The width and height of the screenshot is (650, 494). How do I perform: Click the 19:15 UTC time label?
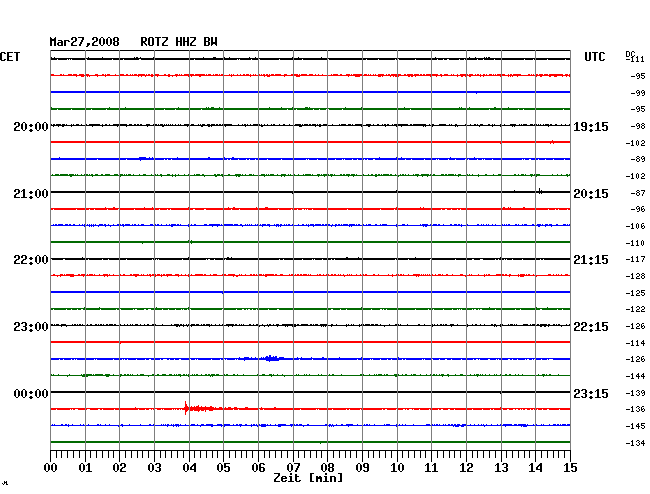pyautogui.click(x=591, y=126)
